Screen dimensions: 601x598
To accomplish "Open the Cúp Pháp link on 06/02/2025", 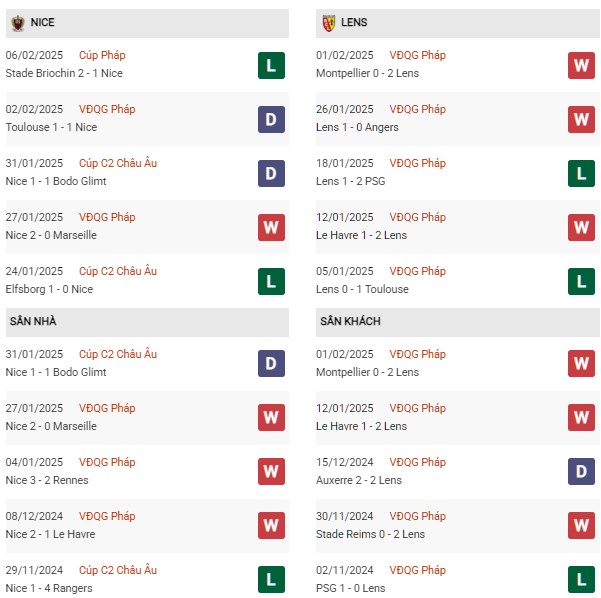I will click(x=102, y=55).
